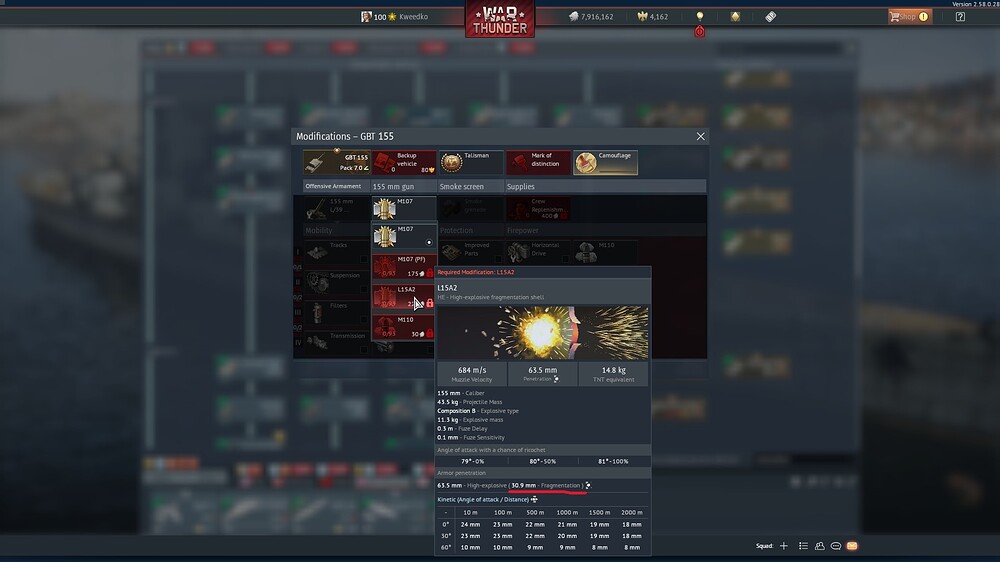Image resolution: width=1000 pixels, height=562 pixels.
Task: Select the locked M107 (PF) shell
Action: click(404, 267)
